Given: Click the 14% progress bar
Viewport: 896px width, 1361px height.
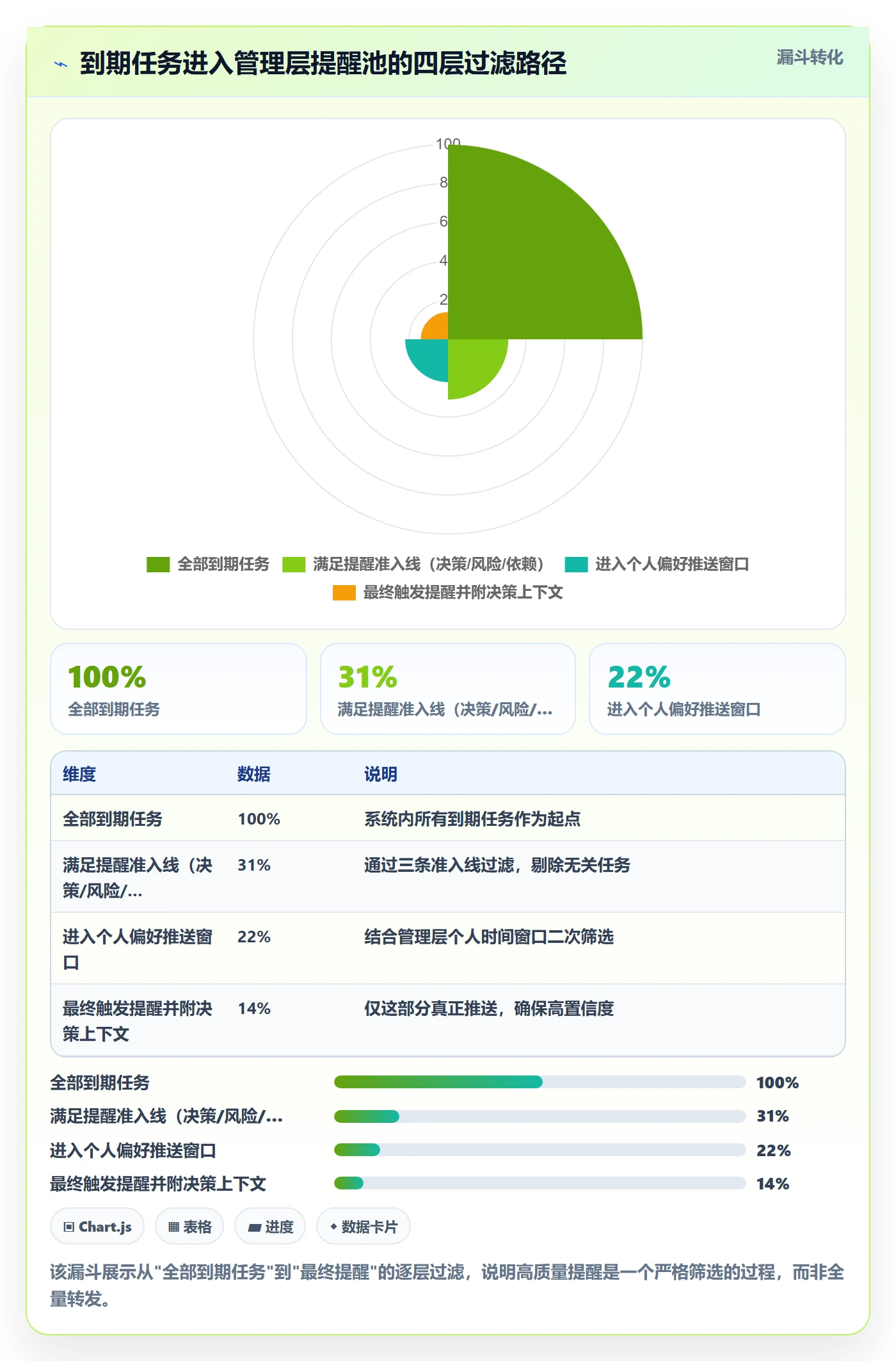Looking at the screenshot, I should (540, 1183).
